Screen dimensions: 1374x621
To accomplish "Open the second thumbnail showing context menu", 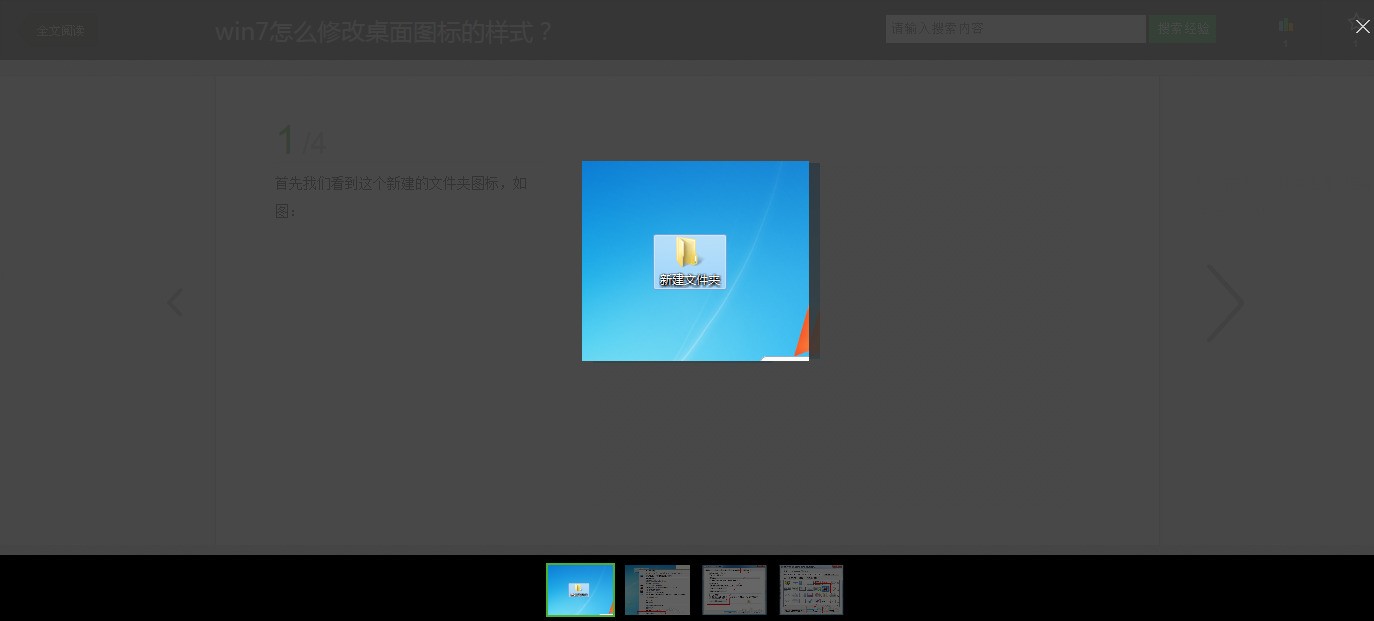I will coord(657,590).
